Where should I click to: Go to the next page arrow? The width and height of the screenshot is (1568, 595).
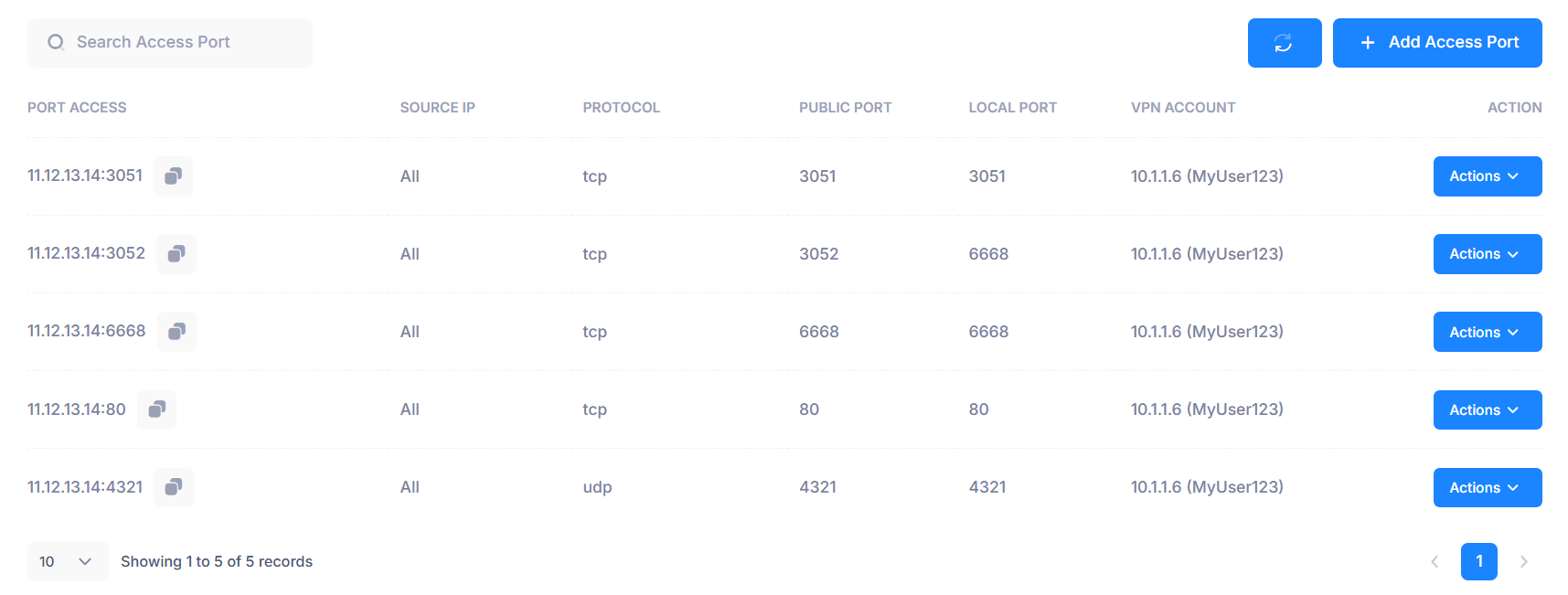(1523, 561)
